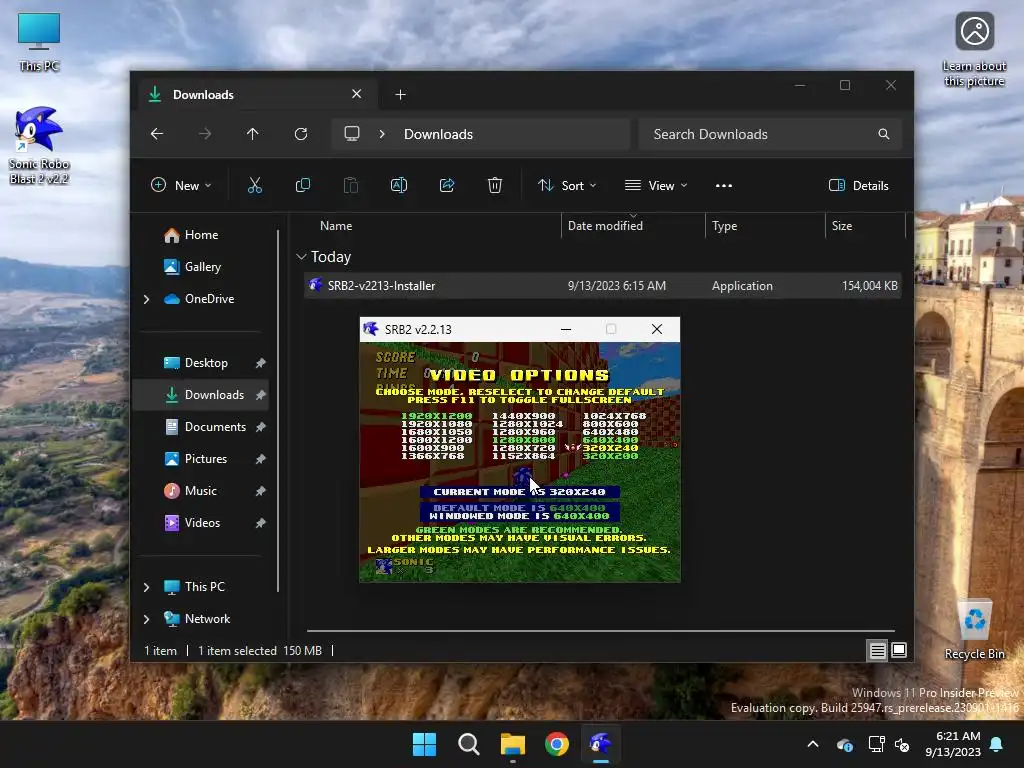Click the network display icon in tray
Screen dimensions: 1024x768
[876, 744]
